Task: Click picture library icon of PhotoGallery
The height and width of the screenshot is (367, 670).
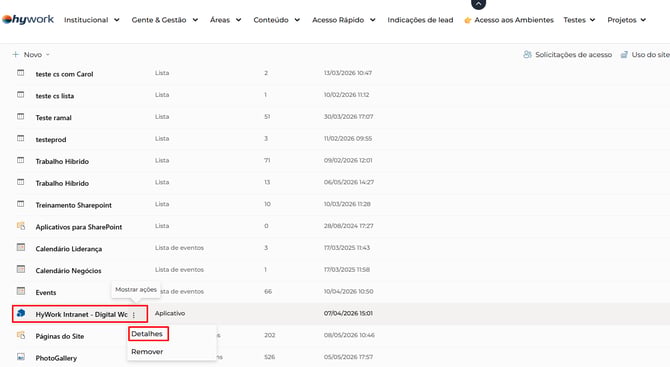Action: click(21, 357)
